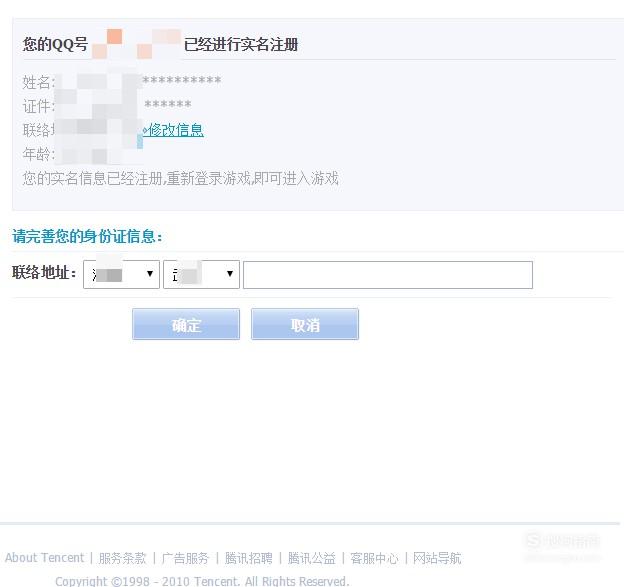Focus the detailed address text field
Image resolution: width=624 pixels, height=587 pixels.
click(388, 275)
